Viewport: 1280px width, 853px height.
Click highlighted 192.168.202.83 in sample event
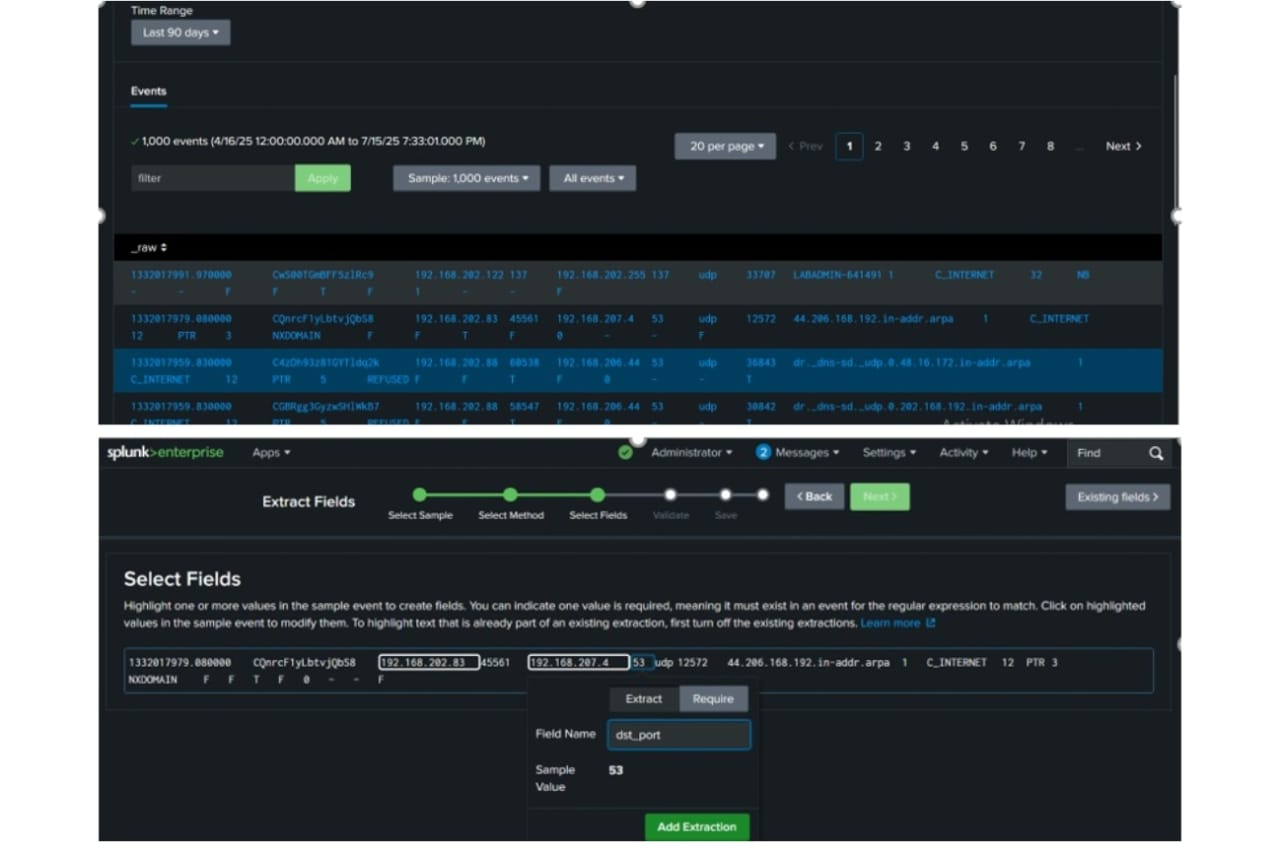[x=428, y=662]
